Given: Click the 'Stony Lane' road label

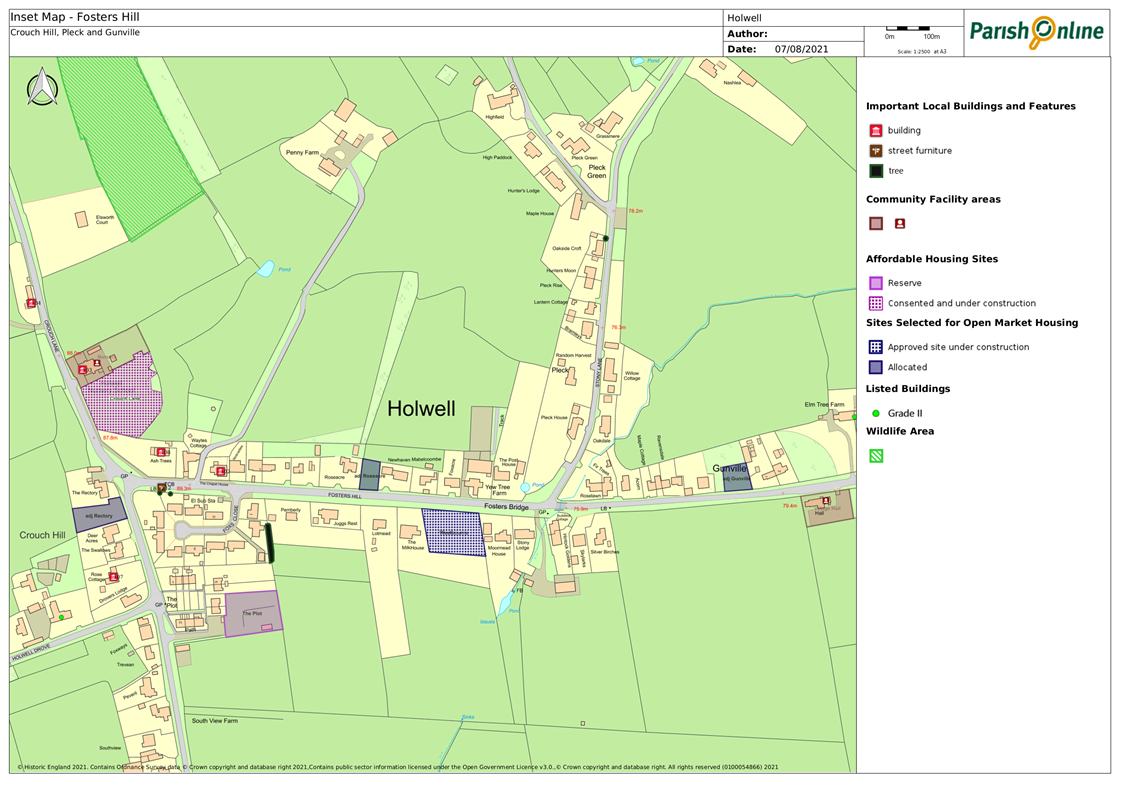Looking at the screenshot, I should click(x=599, y=373).
